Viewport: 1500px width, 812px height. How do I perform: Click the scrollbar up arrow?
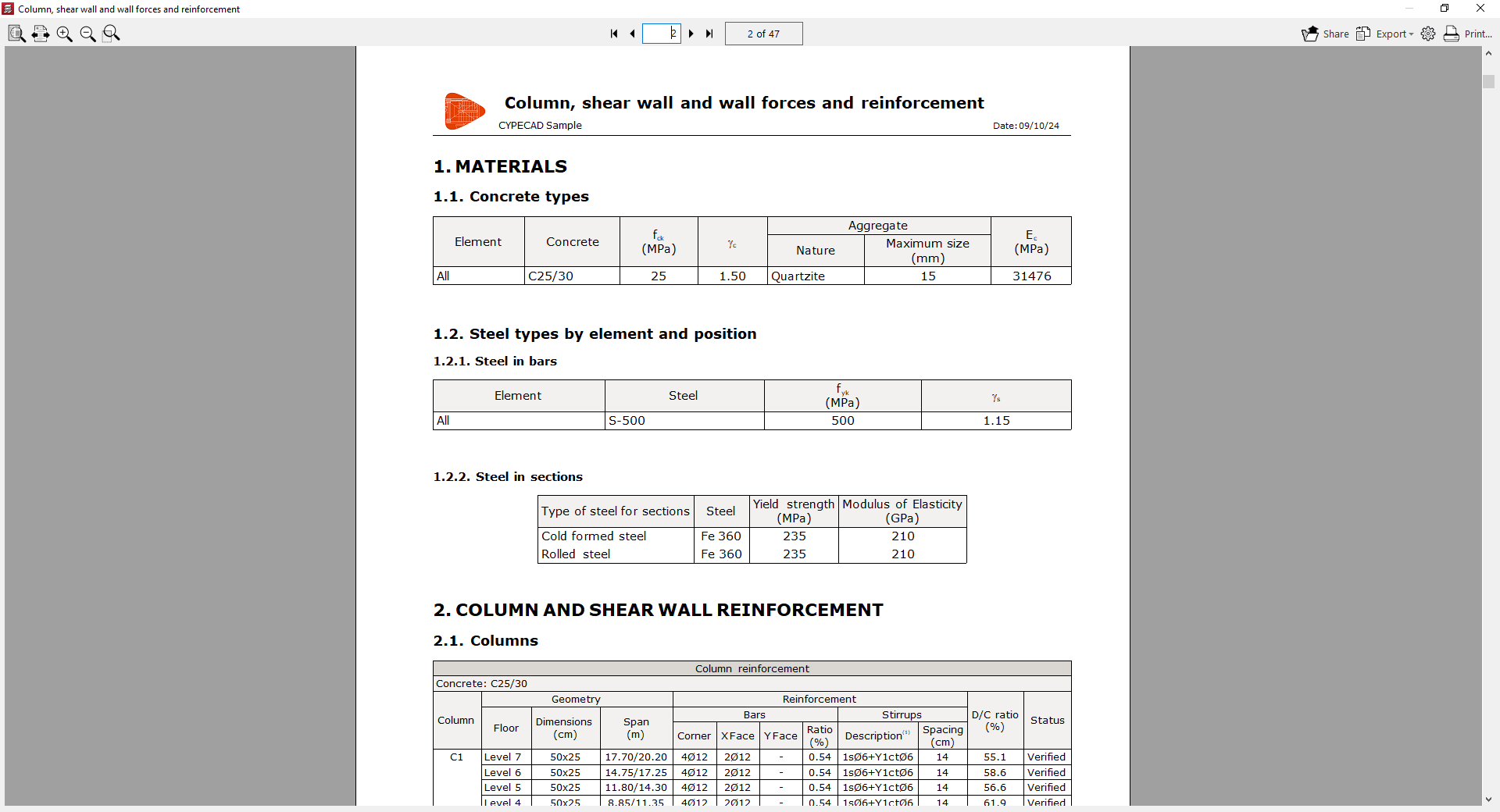tap(1488, 54)
